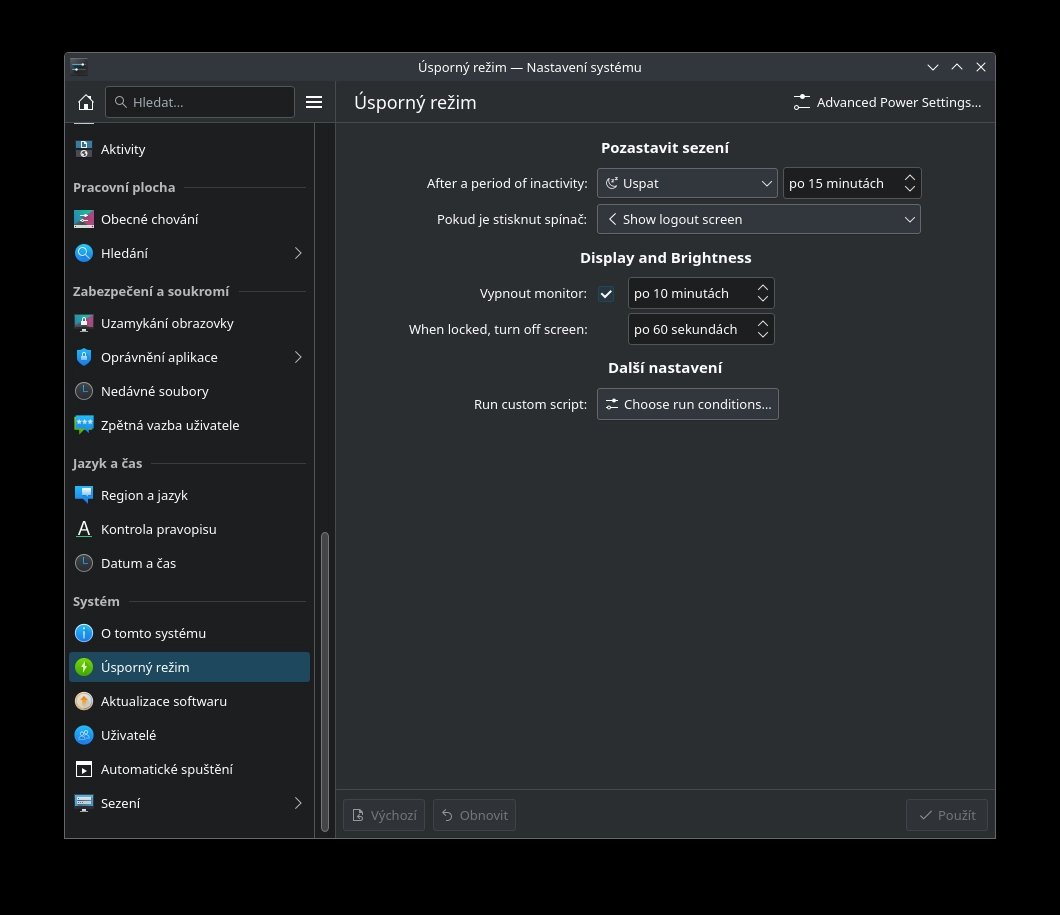This screenshot has width=1060, height=915.
Task: Click the Region a jazyk icon
Action: 84,495
